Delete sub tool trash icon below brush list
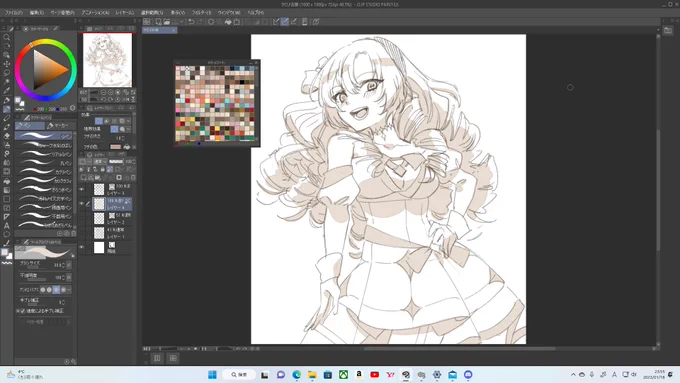 73,233
